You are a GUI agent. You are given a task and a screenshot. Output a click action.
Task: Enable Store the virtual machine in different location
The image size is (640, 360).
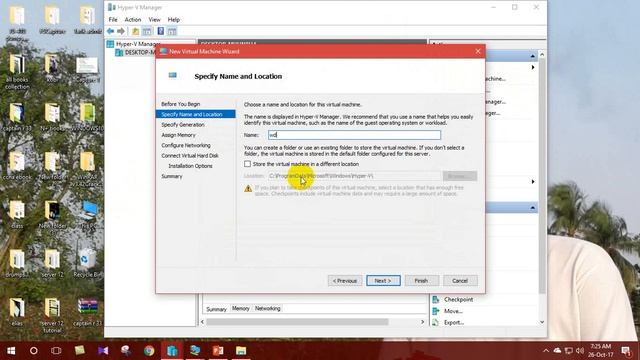click(x=247, y=164)
